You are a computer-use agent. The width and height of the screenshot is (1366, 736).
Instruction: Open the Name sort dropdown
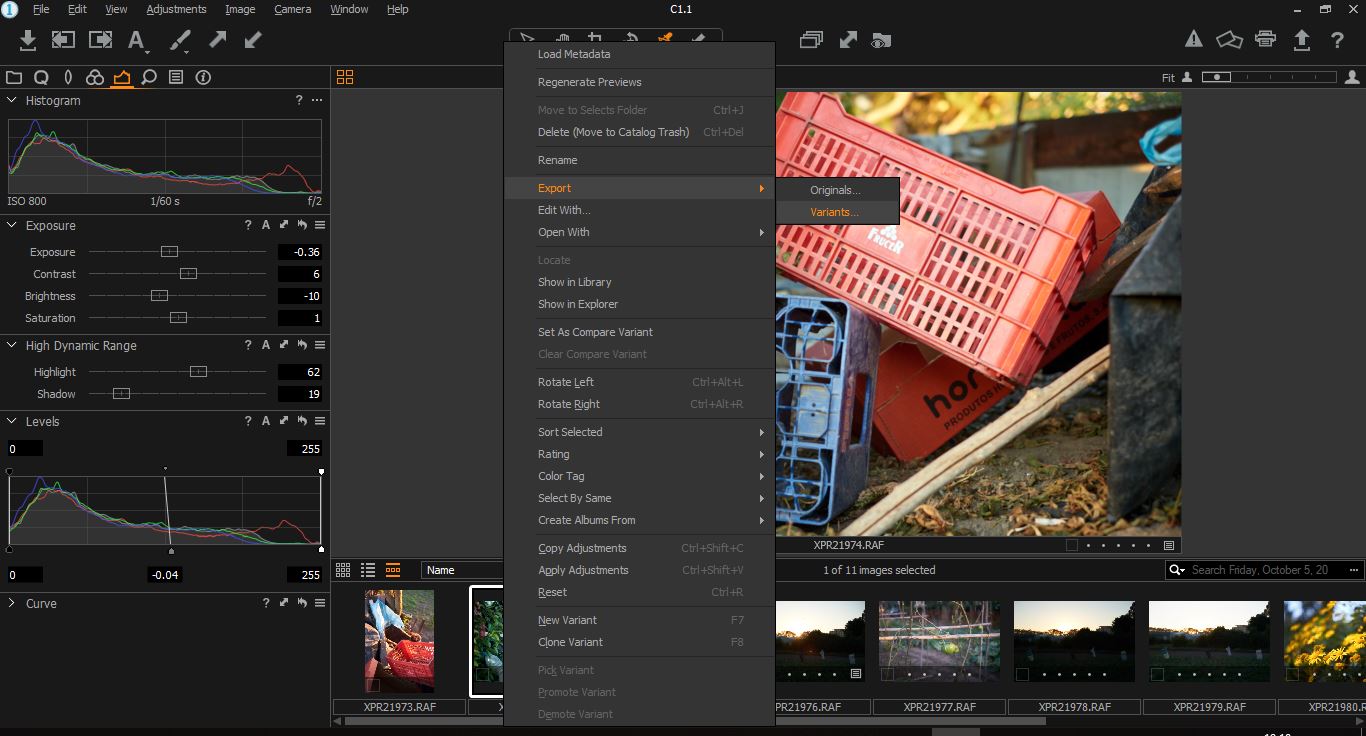point(461,570)
